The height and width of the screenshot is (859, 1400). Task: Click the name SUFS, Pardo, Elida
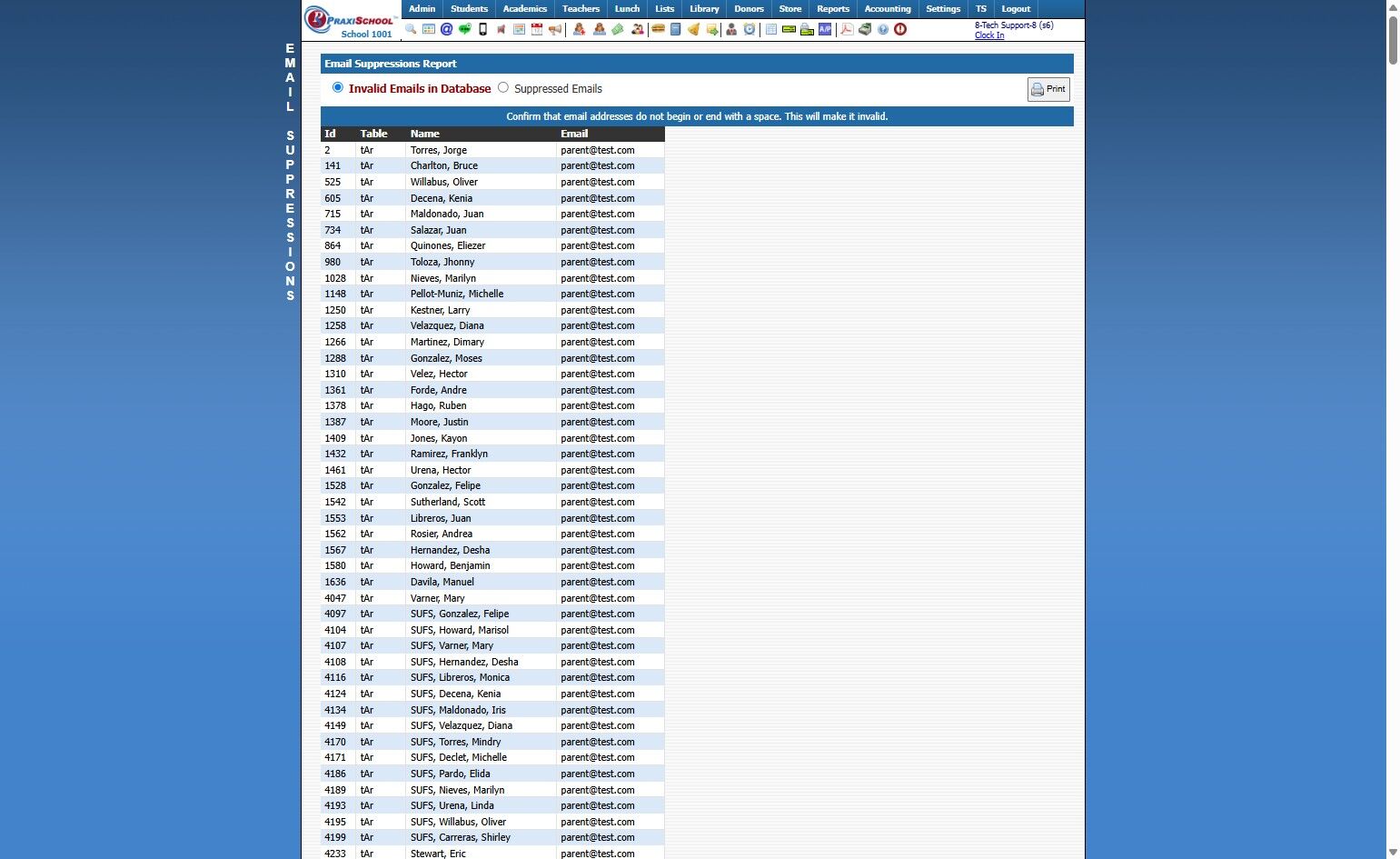click(x=450, y=774)
